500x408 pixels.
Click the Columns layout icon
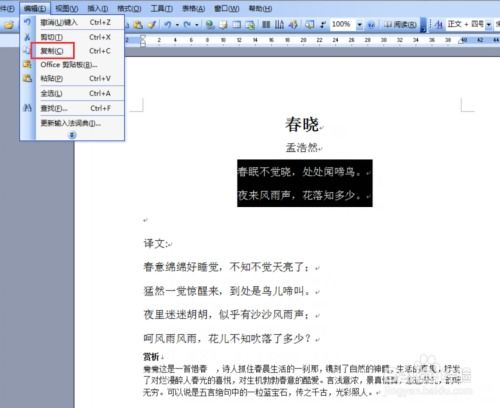(x=266, y=25)
